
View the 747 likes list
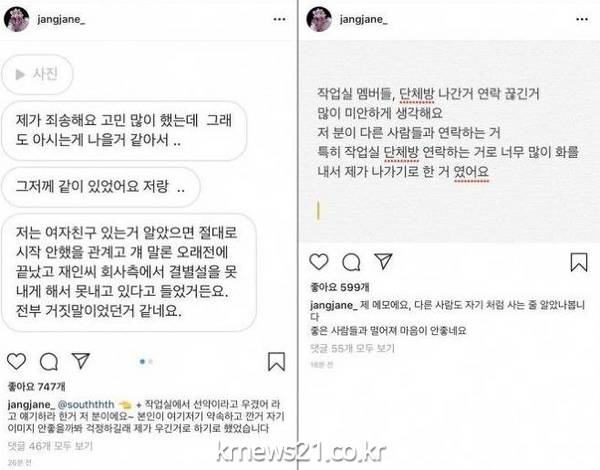(36, 387)
